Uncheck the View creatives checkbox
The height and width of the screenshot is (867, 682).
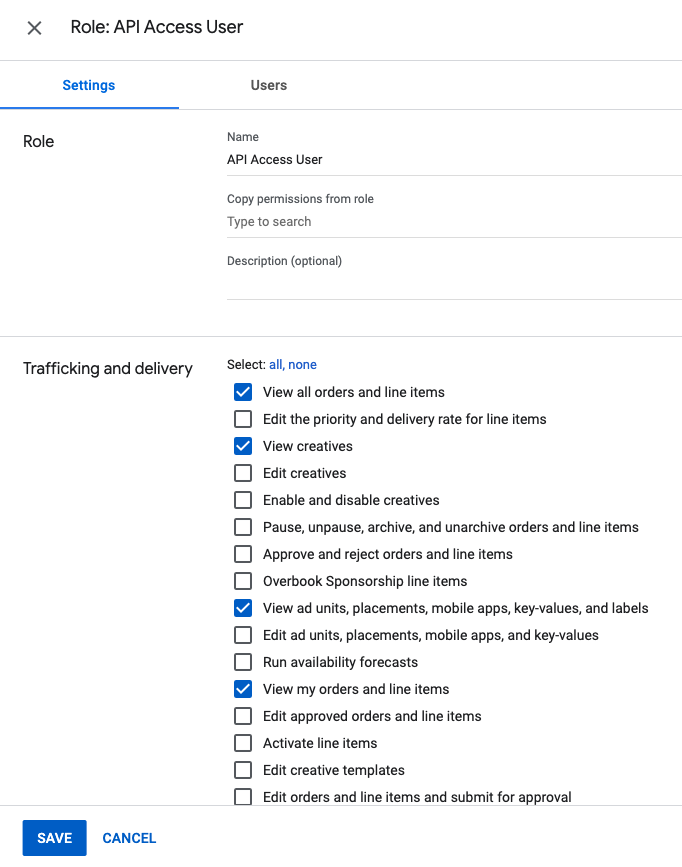243,446
